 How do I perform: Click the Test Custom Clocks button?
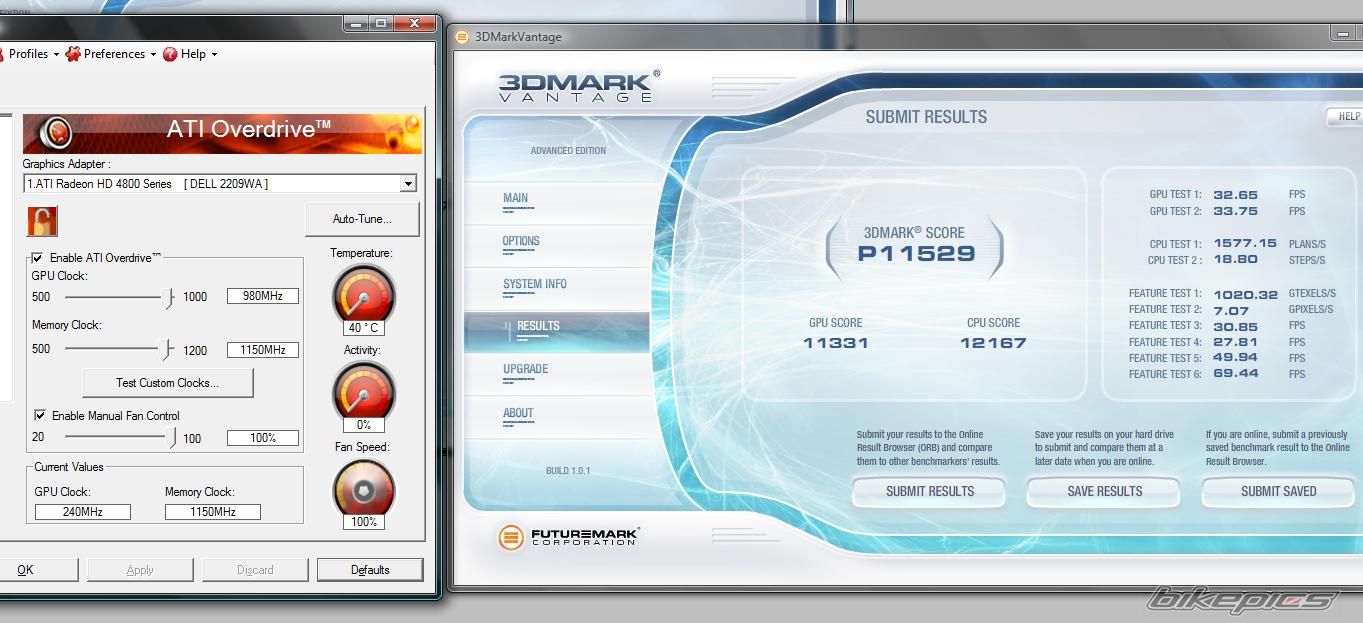point(167,383)
